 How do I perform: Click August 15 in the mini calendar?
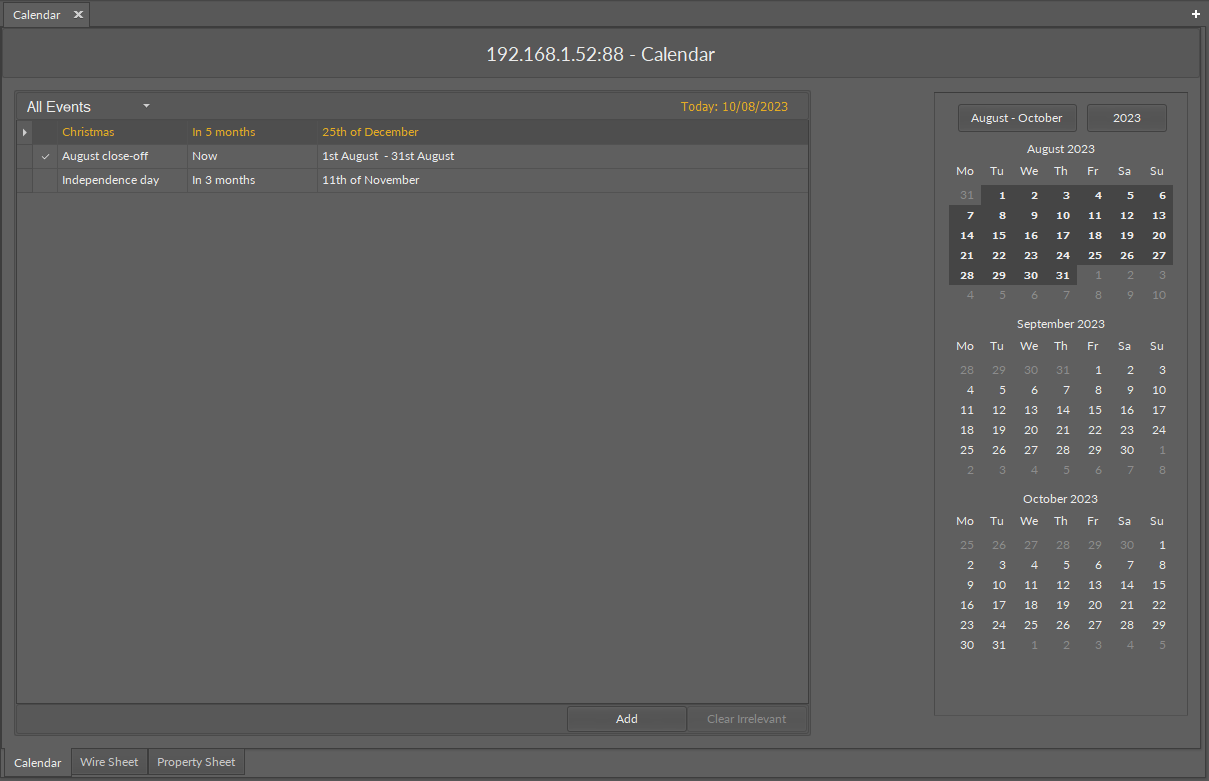pyautogui.click(x=998, y=235)
